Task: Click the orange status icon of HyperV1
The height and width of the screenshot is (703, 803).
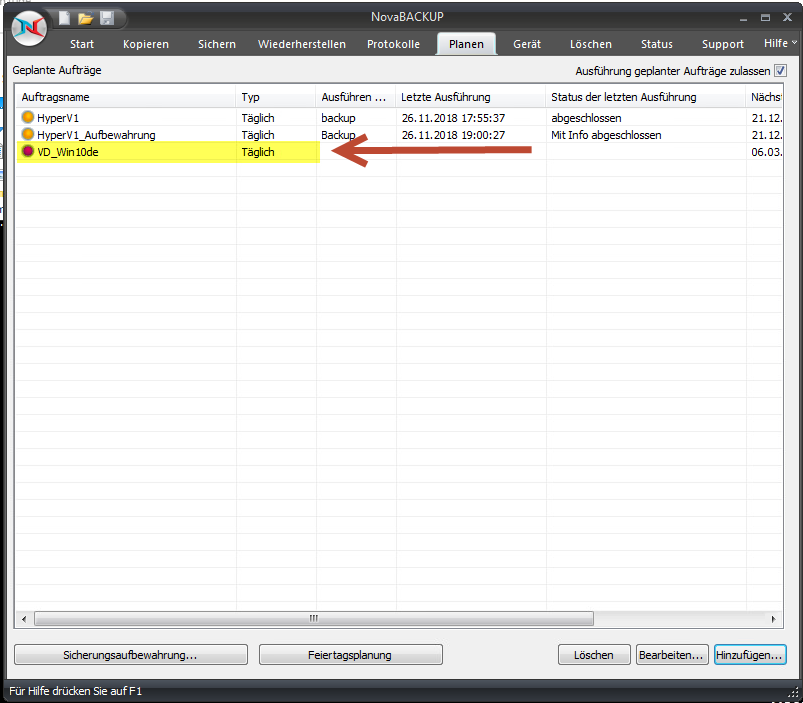Action: (x=28, y=117)
